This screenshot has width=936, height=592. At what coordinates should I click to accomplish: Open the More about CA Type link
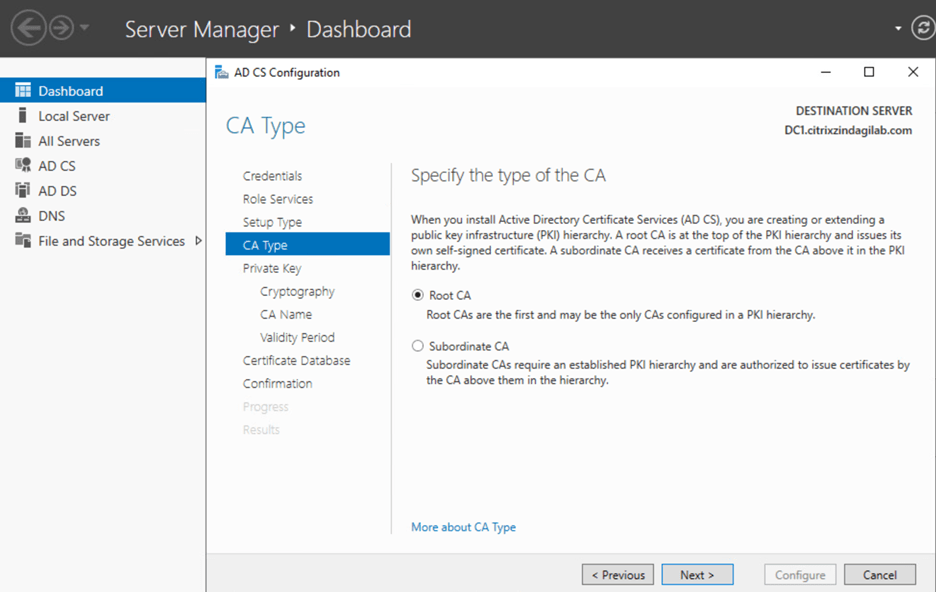[x=463, y=527]
